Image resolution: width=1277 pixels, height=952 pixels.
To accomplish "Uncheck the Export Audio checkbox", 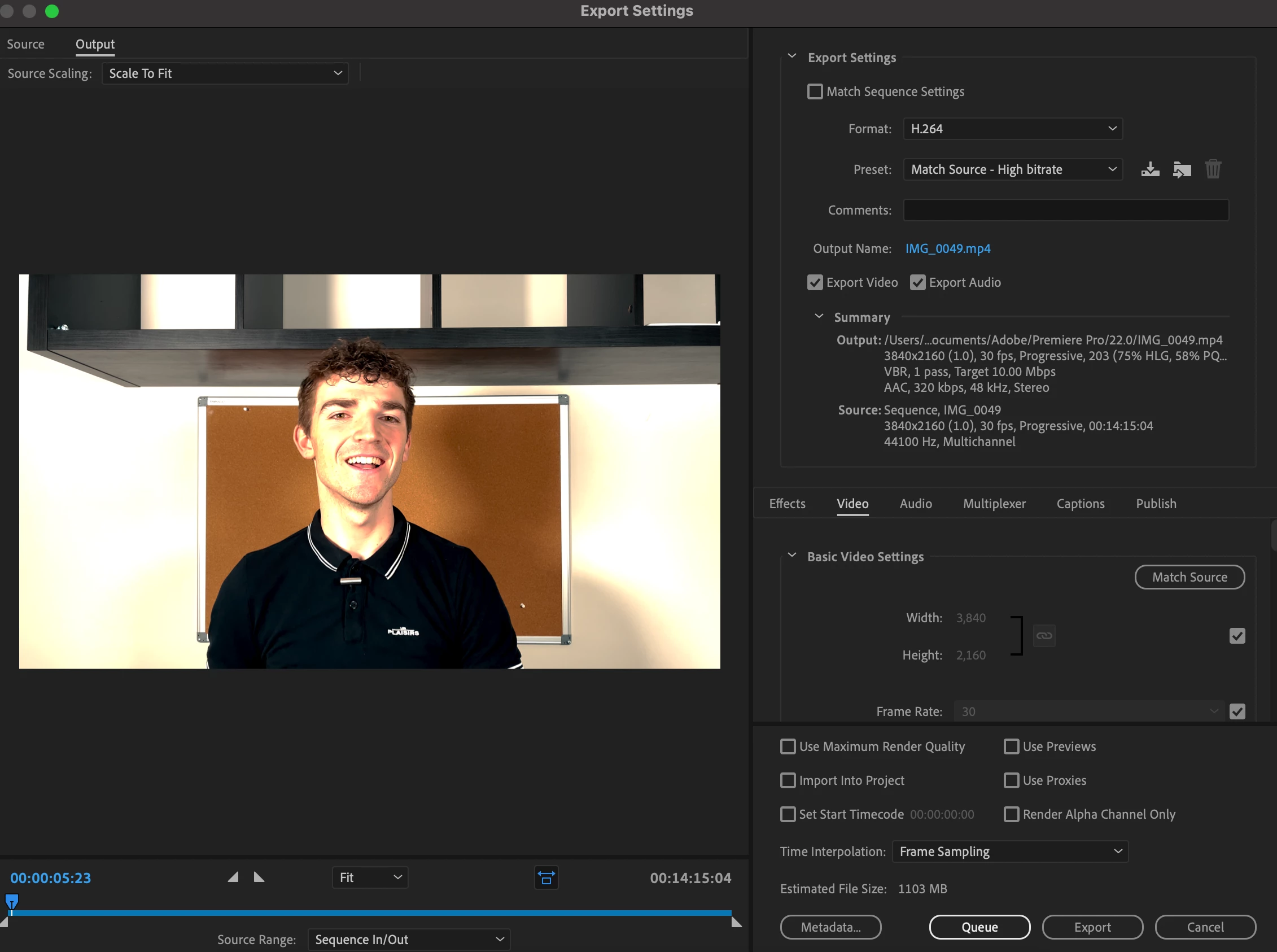I will 917,282.
